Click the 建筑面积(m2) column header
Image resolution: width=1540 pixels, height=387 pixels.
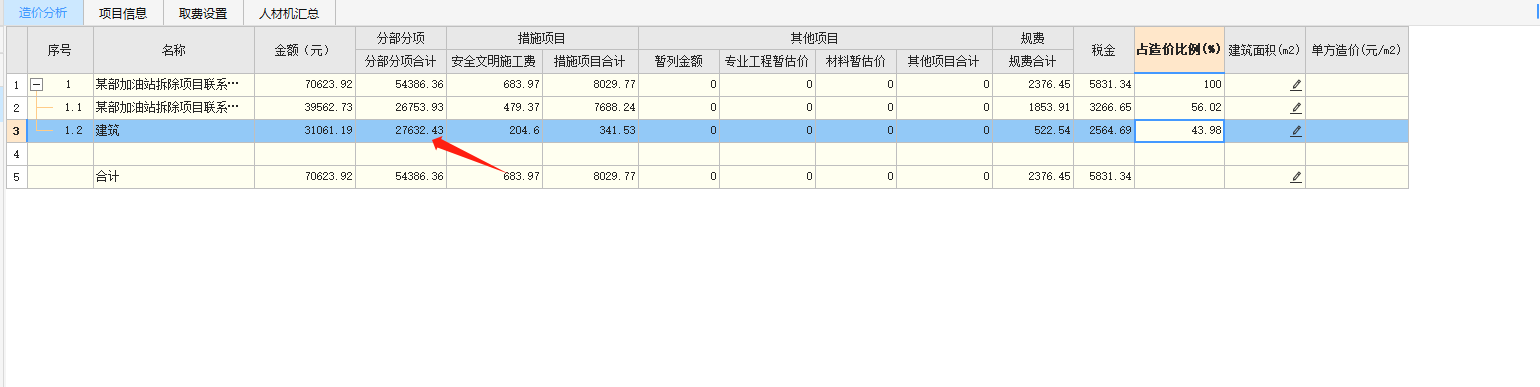(1265, 50)
